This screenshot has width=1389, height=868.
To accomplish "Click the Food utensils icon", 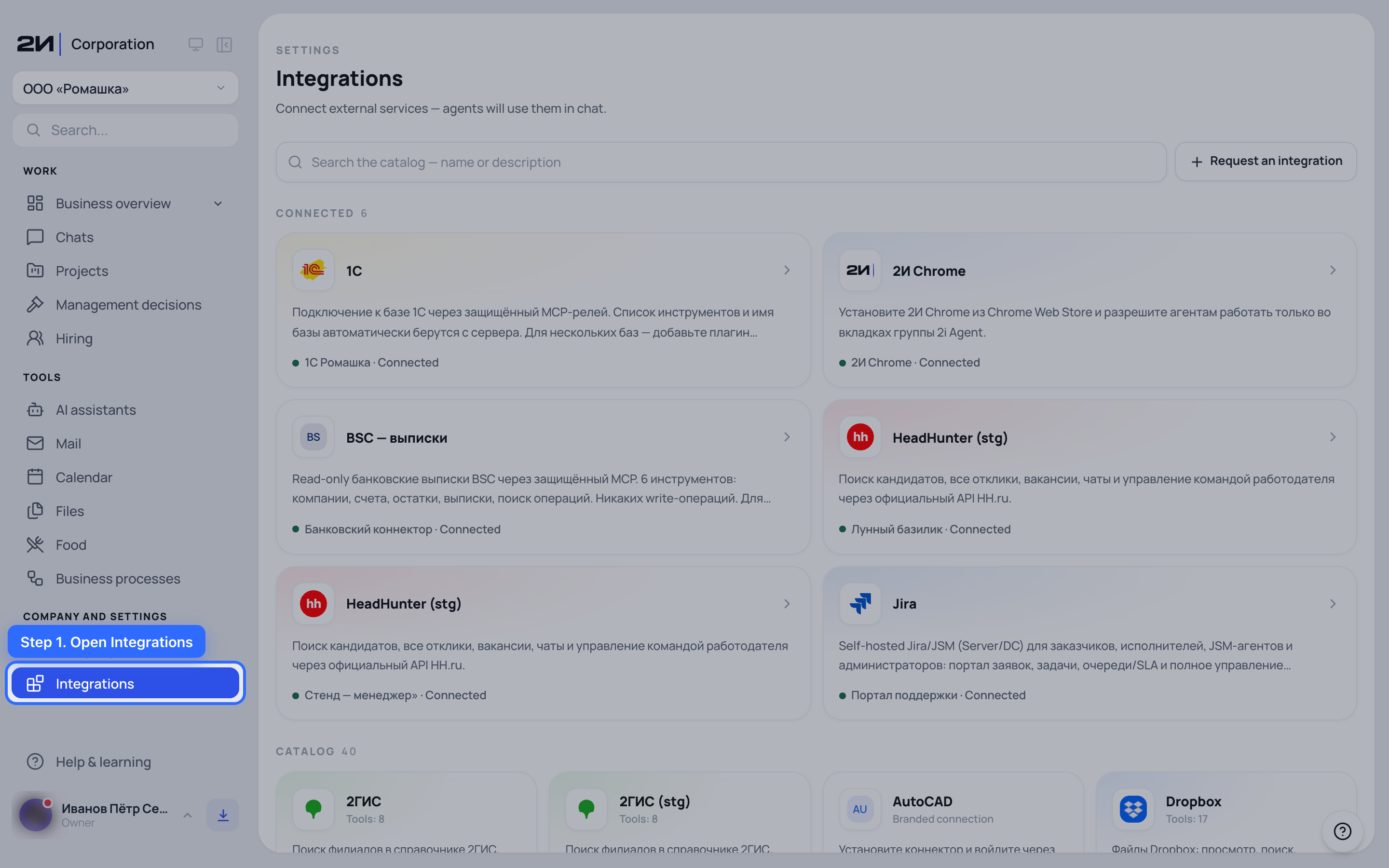I will [x=35, y=545].
